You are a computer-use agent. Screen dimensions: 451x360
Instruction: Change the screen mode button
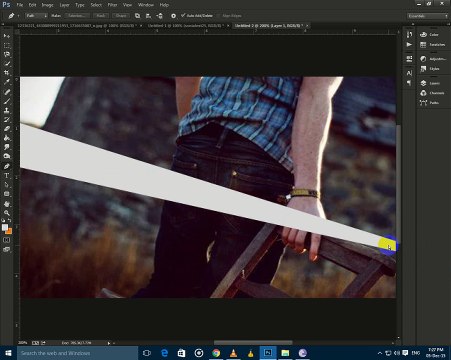tap(6, 249)
